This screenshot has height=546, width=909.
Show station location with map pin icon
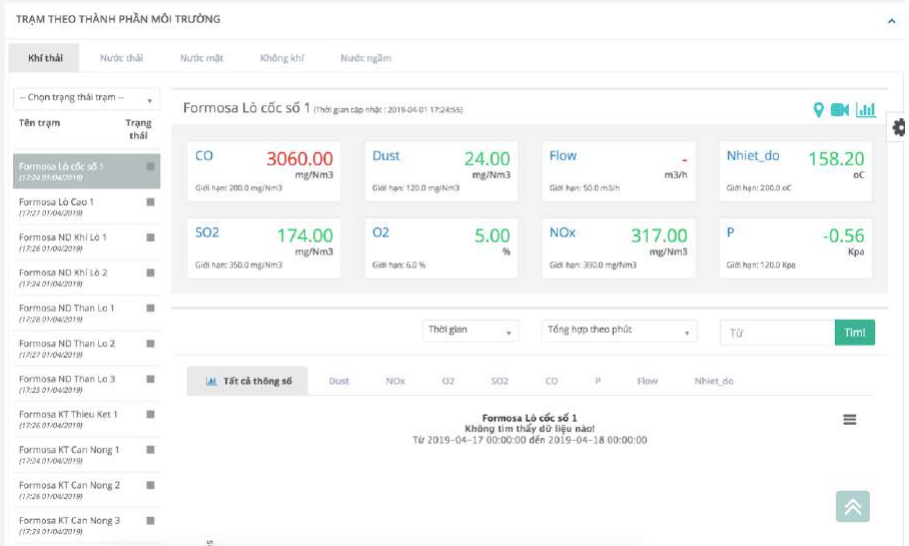(x=818, y=110)
